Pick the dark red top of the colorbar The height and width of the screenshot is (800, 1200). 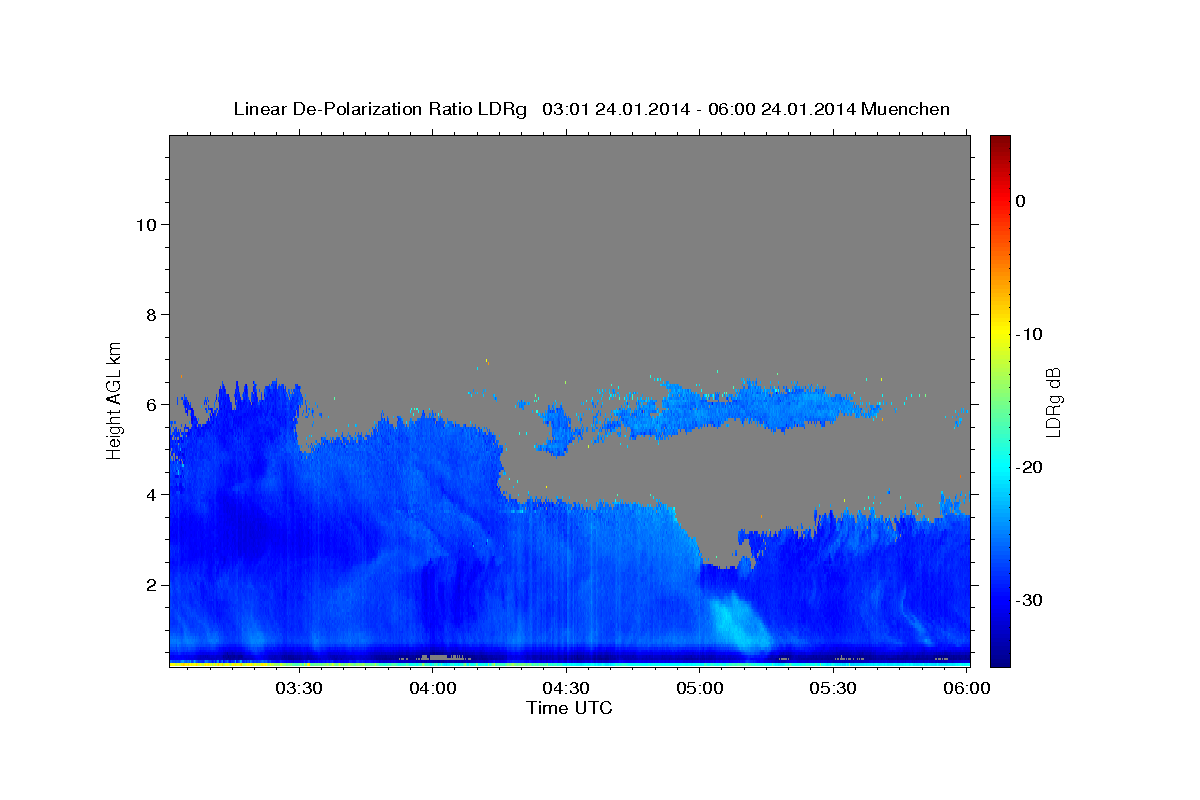click(1000, 143)
